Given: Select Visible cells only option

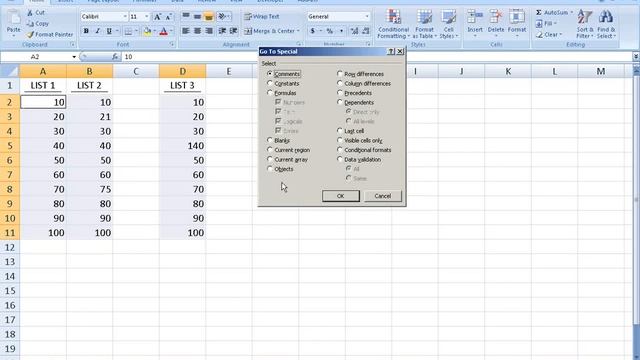Looking at the screenshot, I should 340,140.
